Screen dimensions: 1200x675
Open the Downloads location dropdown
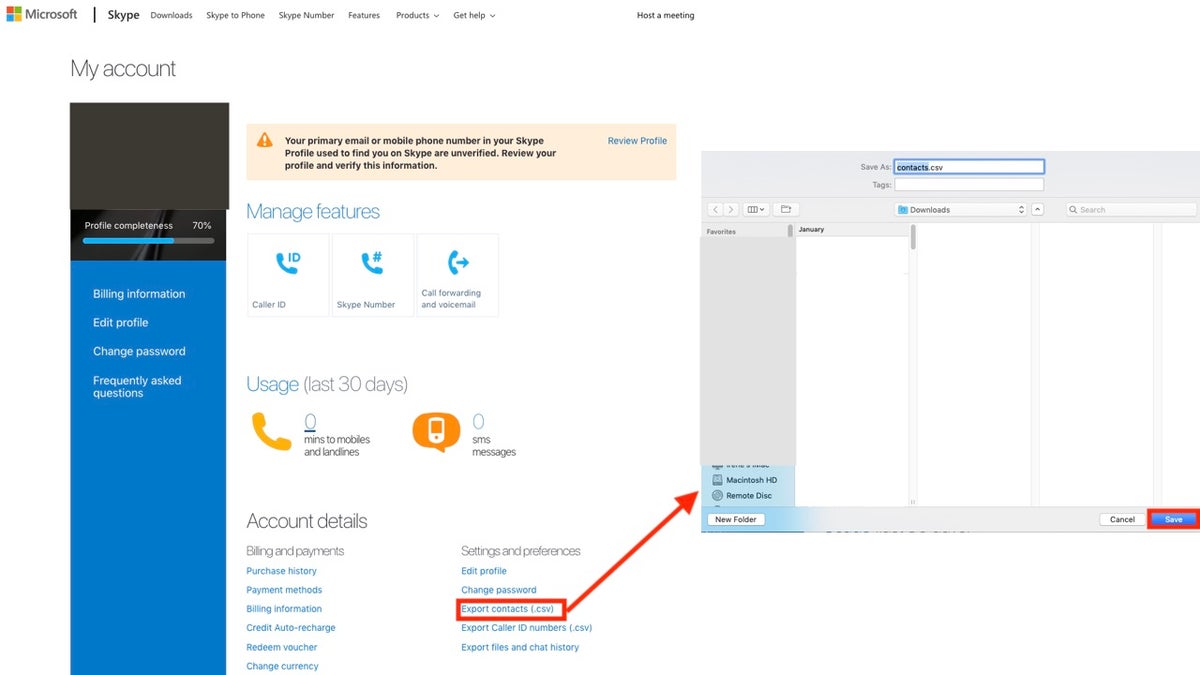960,209
